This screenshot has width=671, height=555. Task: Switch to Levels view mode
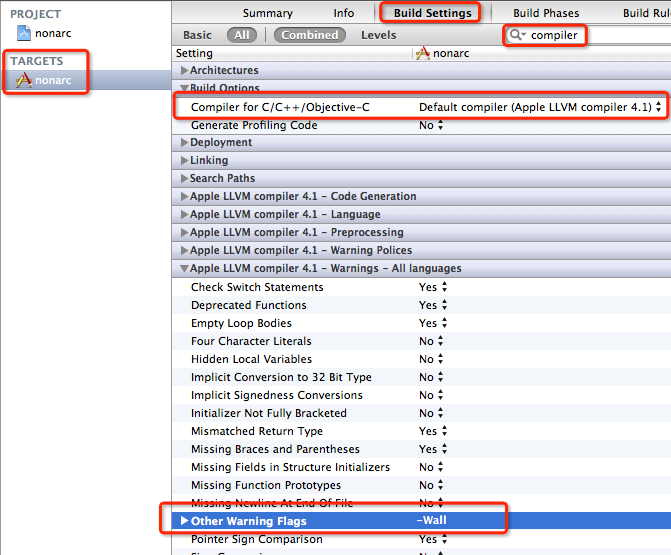(x=378, y=35)
